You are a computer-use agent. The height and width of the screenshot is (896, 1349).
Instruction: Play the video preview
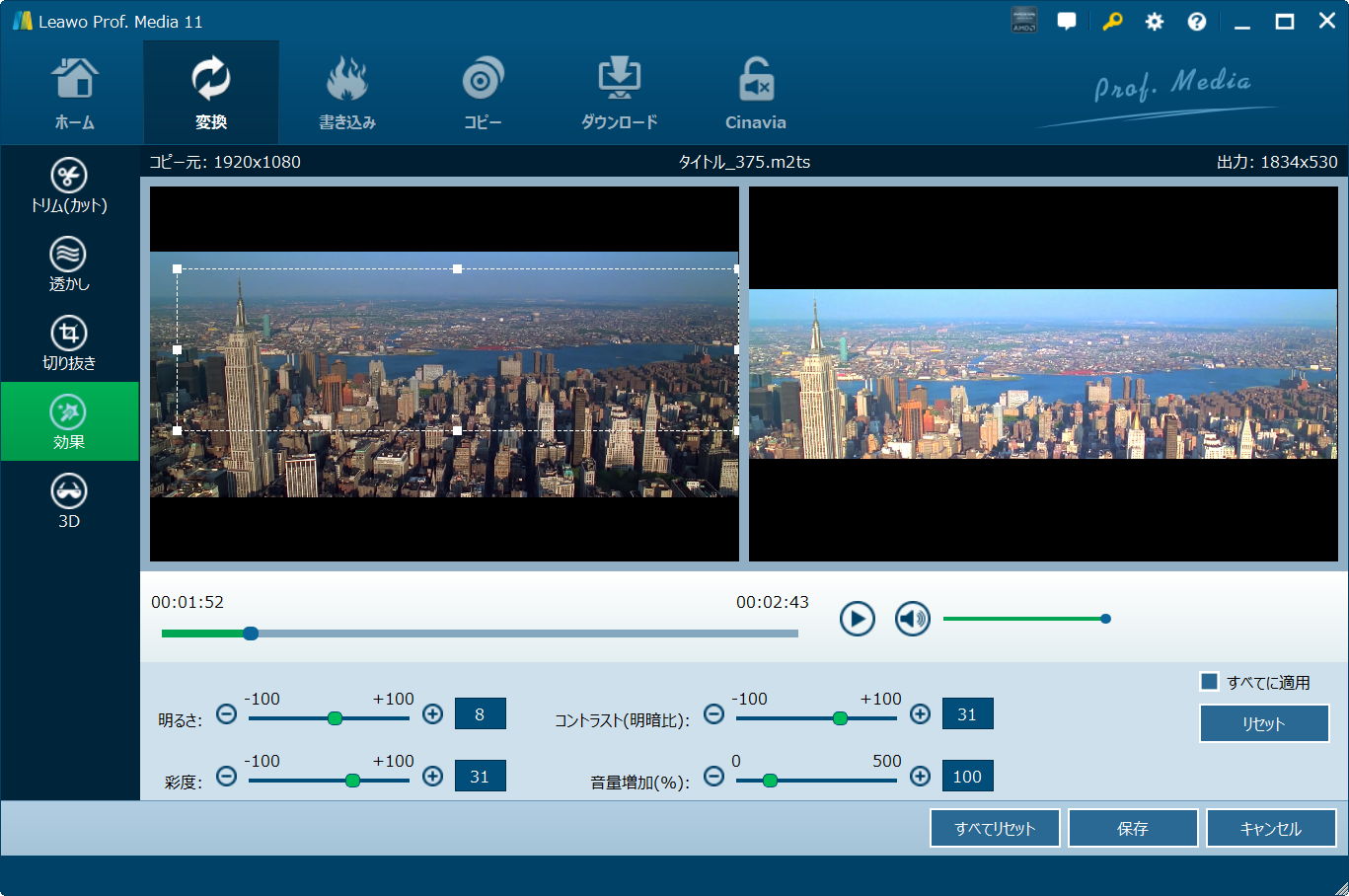[857, 619]
